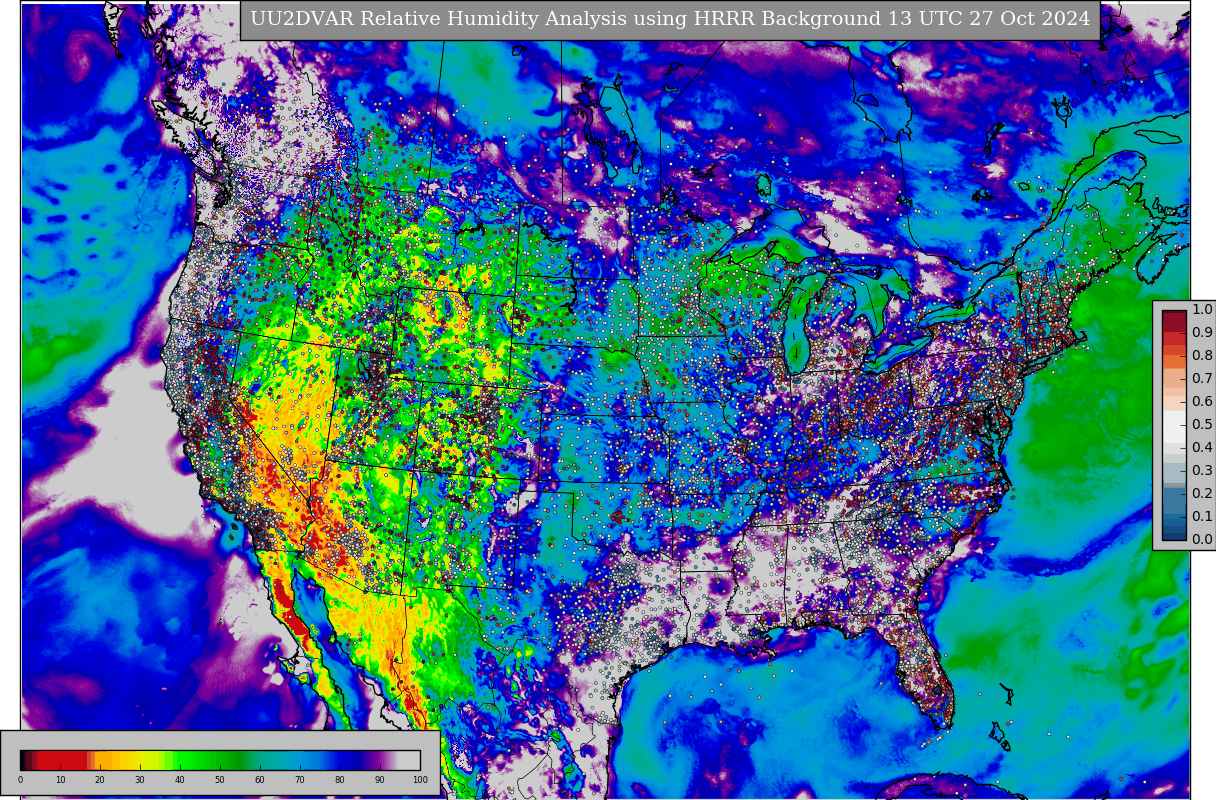1216x800 pixels.
Task: Click the "20" tick on humidity colorbar
Action: [x=100, y=780]
